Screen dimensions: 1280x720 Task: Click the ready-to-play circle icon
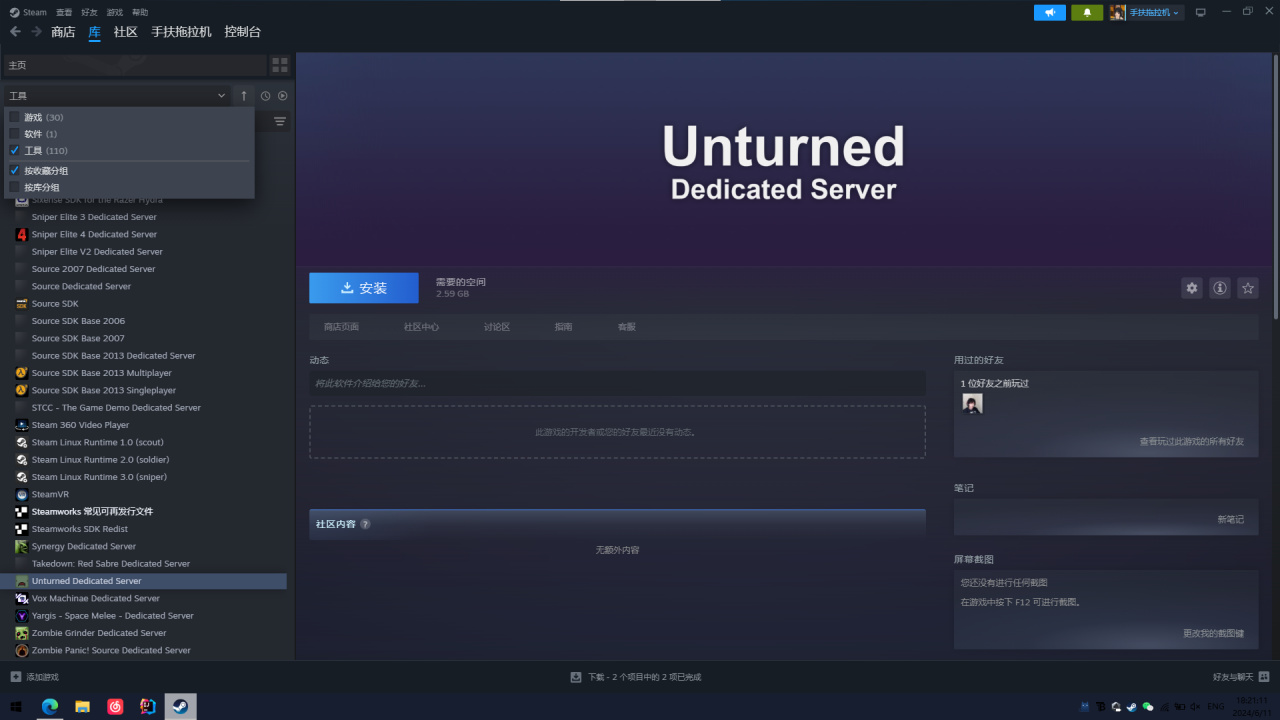283,96
